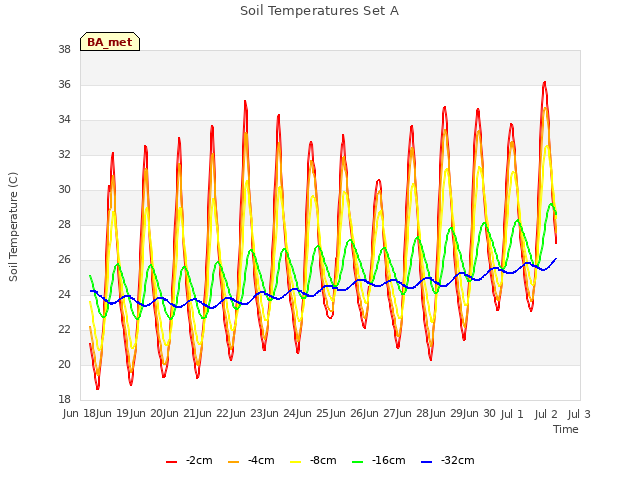640x480 pixels.
Task: Click the Jul 1 x-axis date label
Action: [x=512, y=414]
